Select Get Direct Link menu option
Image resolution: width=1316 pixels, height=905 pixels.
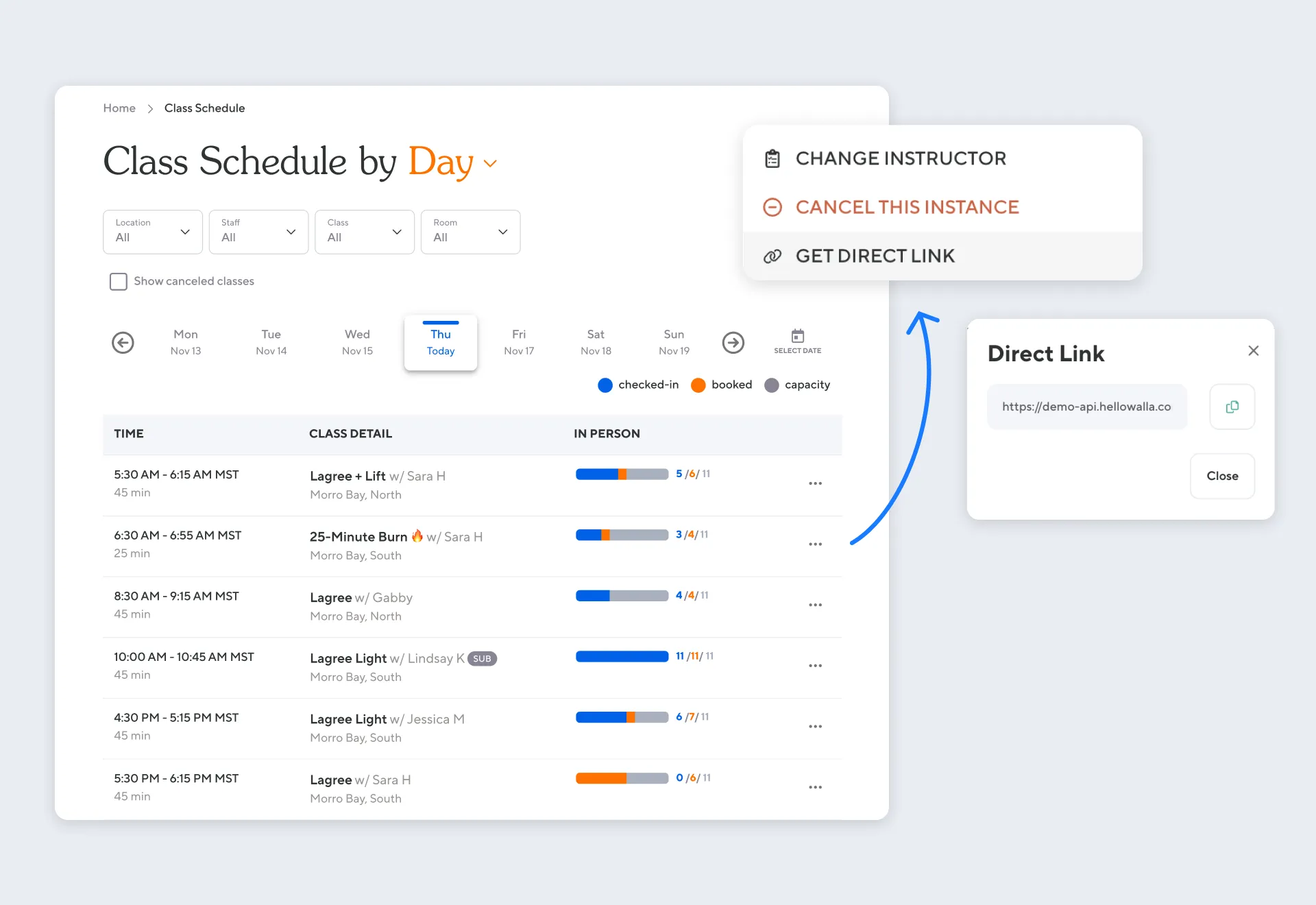pyautogui.click(x=875, y=256)
